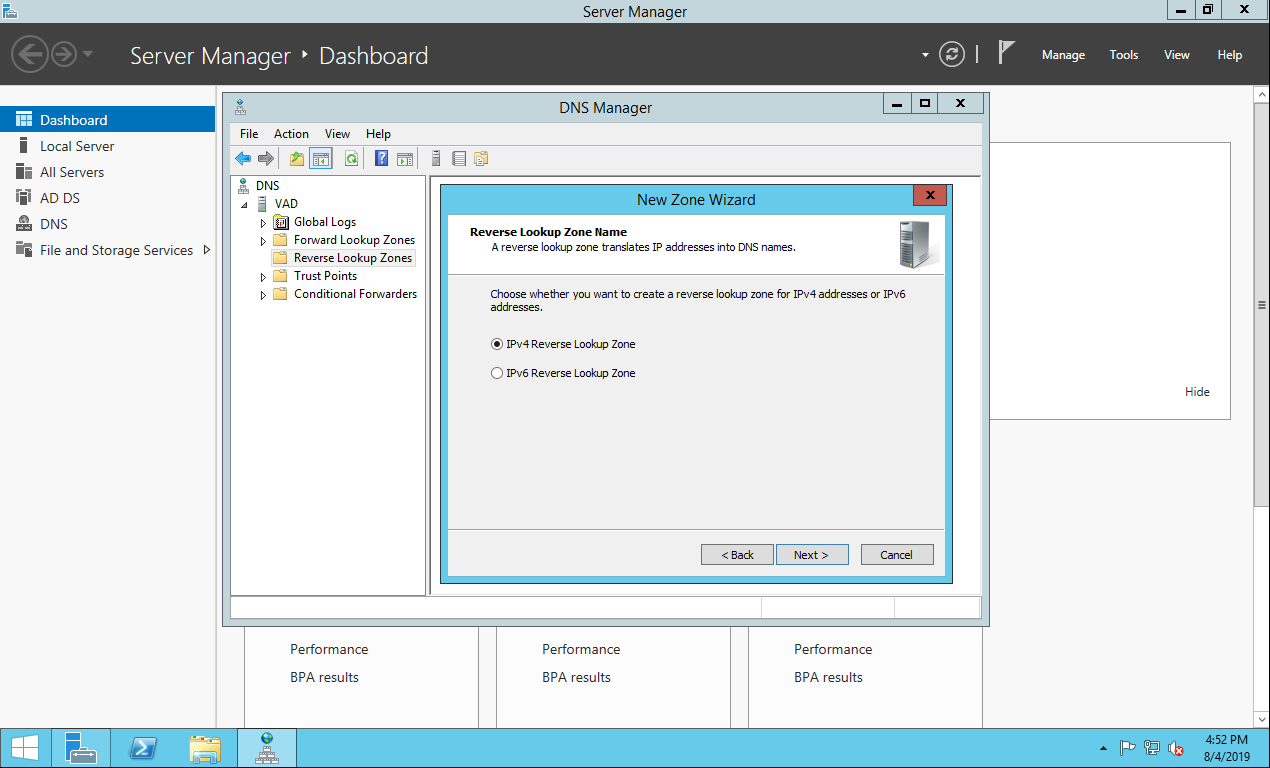Click the Cancel button in the wizard
The height and width of the screenshot is (768, 1270).
click(x=896, y=555)
